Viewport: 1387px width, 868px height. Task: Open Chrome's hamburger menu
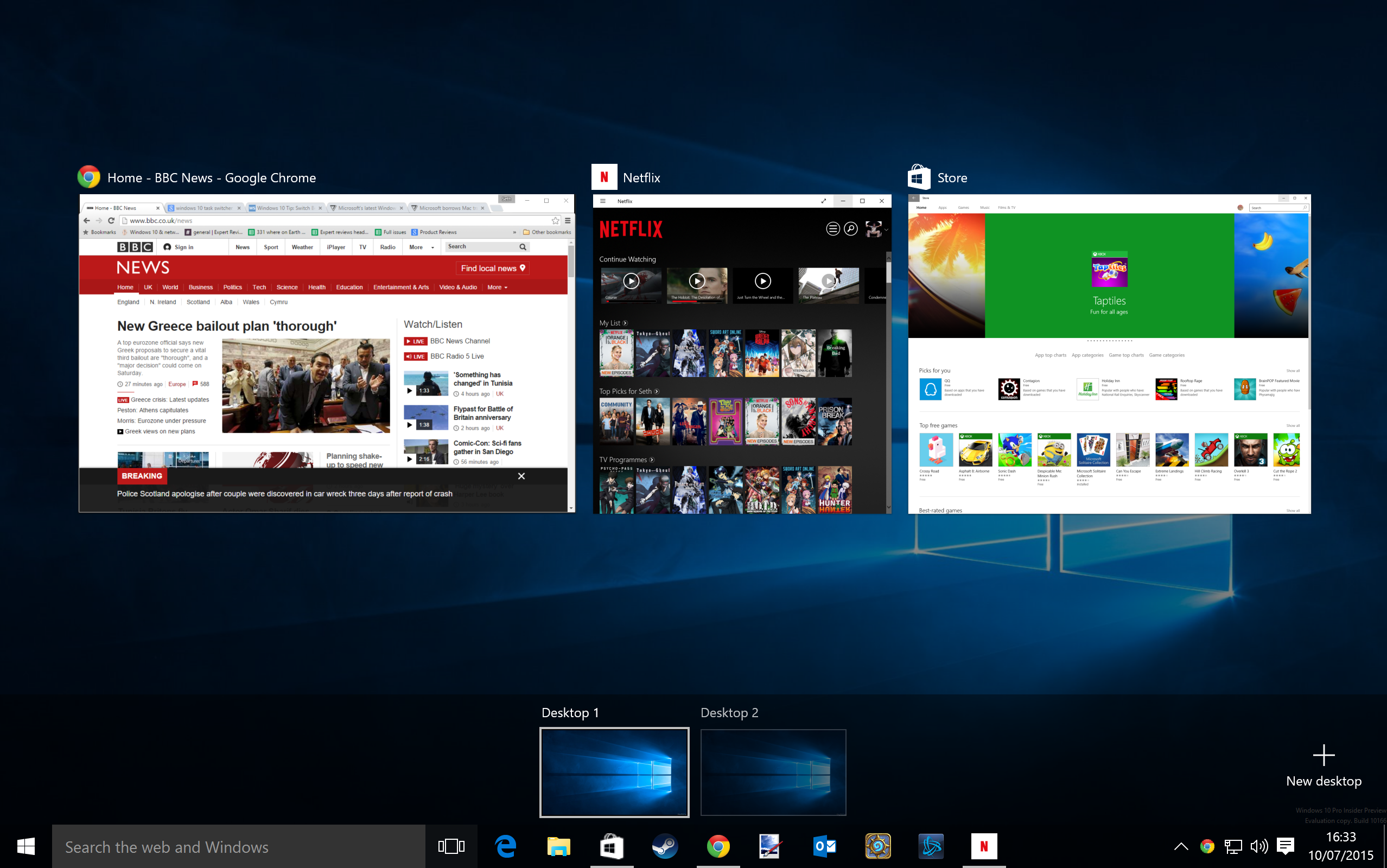567,220
